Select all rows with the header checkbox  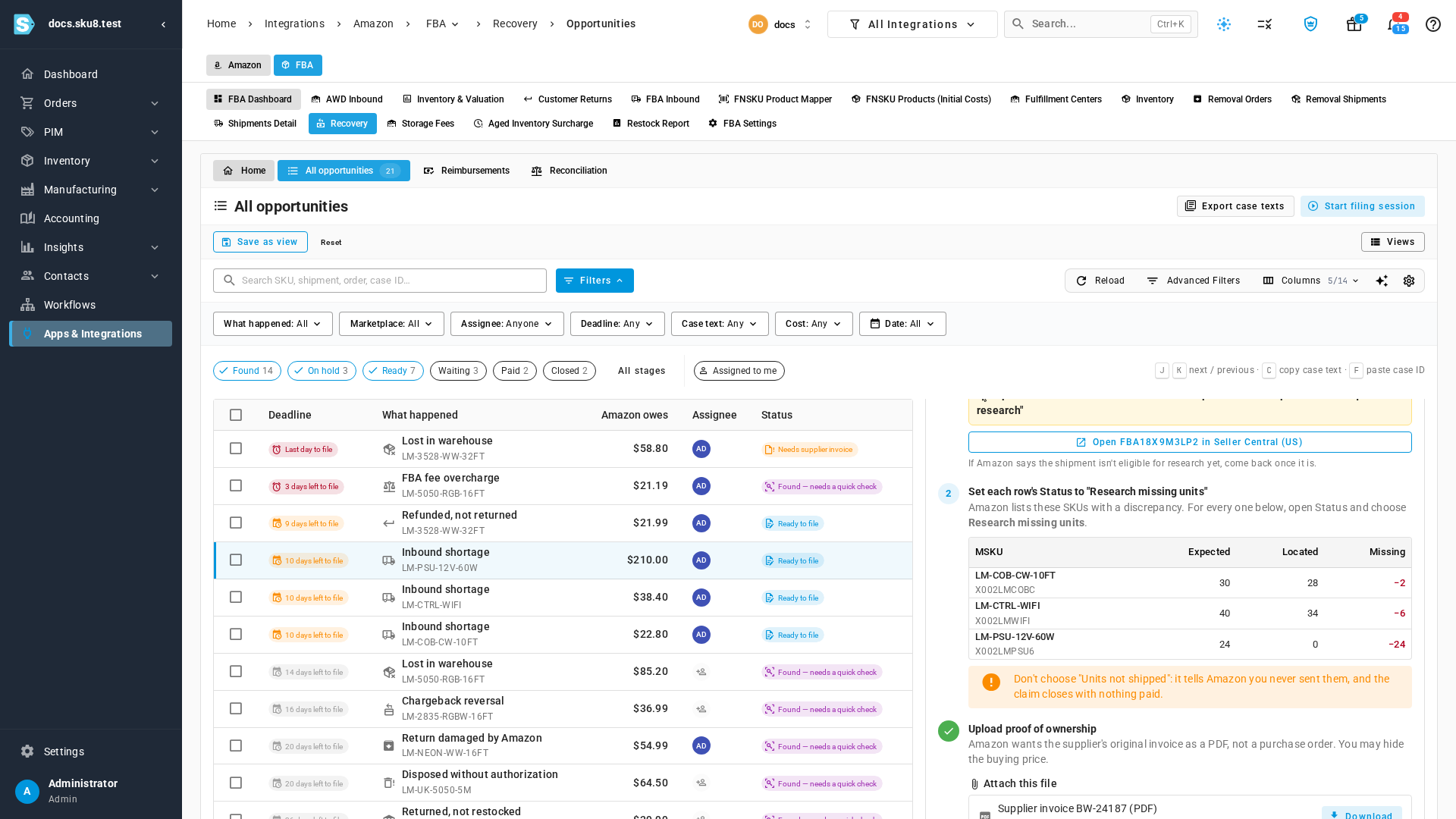point(236,415)
